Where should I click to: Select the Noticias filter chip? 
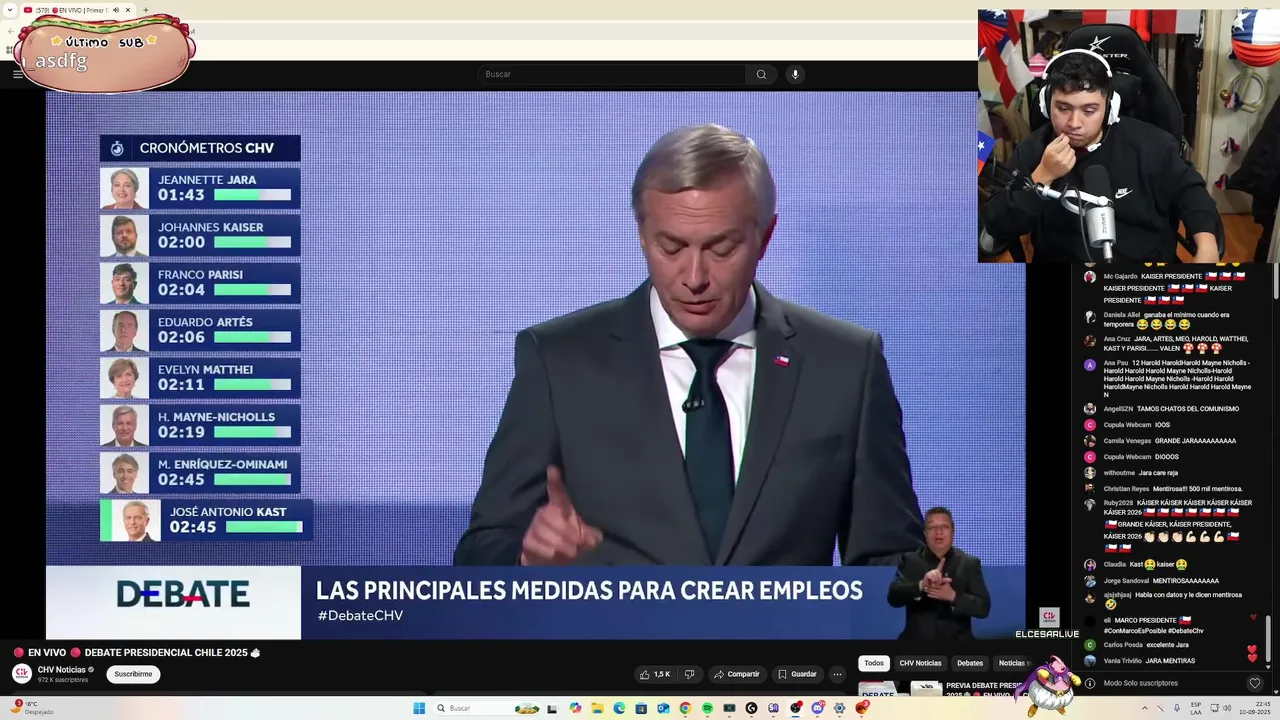point(1012,663)
